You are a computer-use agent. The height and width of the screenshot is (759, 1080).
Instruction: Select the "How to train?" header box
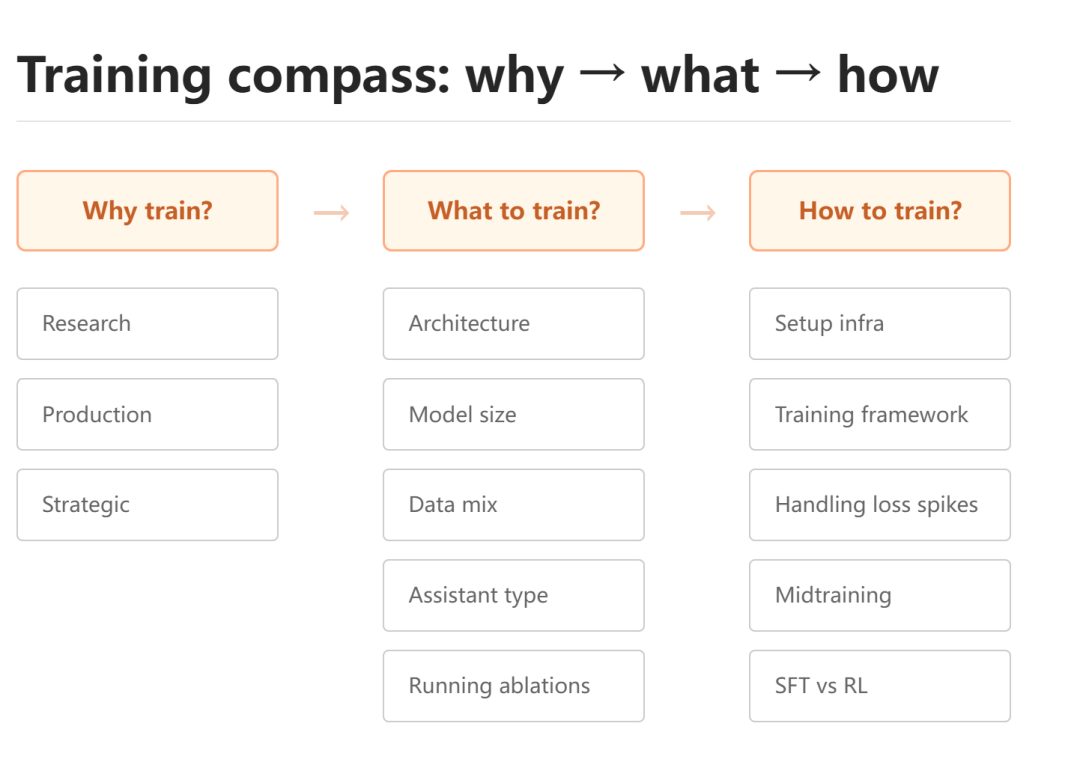879,211
